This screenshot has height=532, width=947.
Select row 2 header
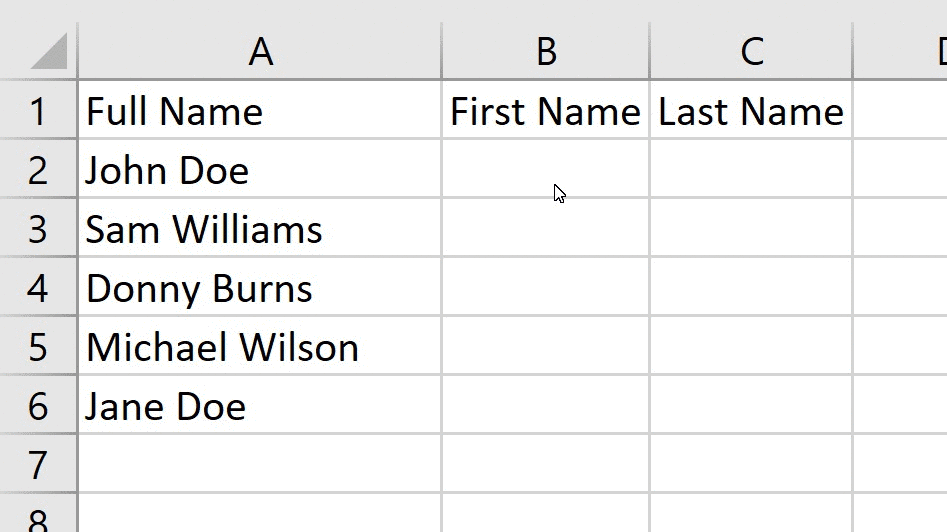coord(38,170)
